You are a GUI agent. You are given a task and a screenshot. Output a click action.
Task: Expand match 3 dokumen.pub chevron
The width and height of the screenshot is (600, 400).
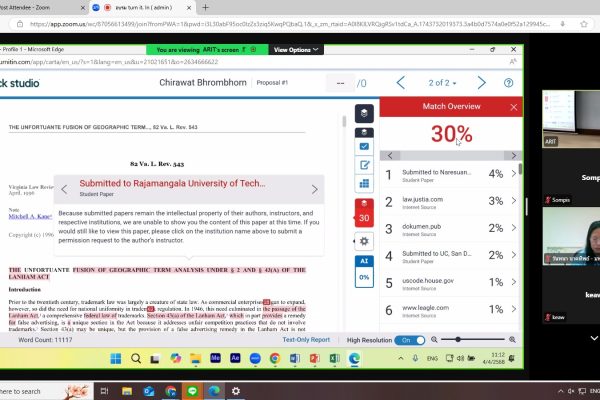pos(514,228)
